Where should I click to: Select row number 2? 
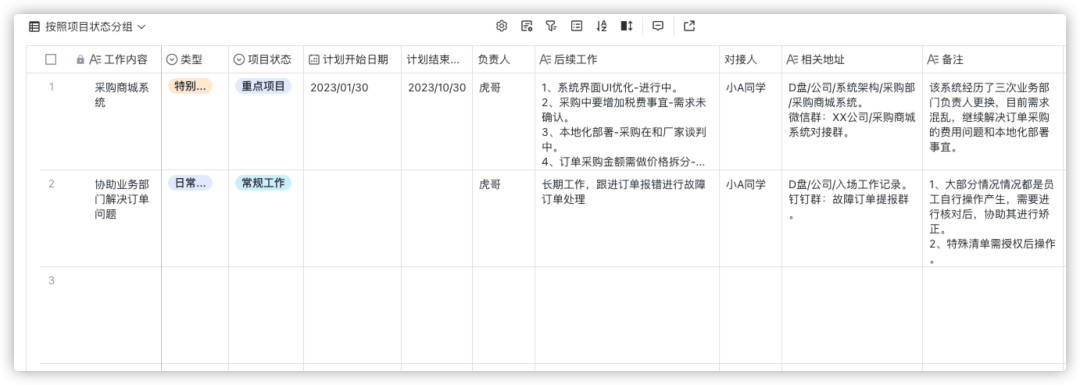[52, 184]
